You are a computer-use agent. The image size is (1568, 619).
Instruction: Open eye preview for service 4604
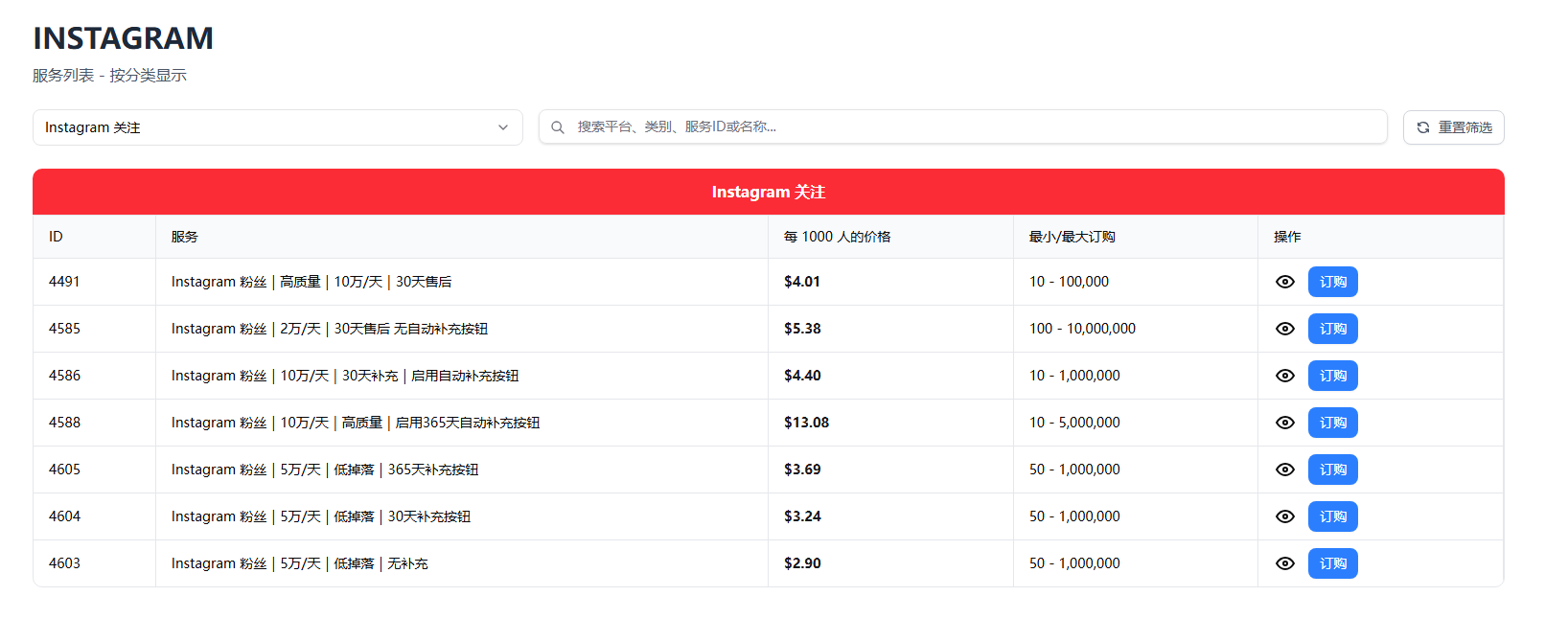pyautogui.click(x=1285, y=516)
